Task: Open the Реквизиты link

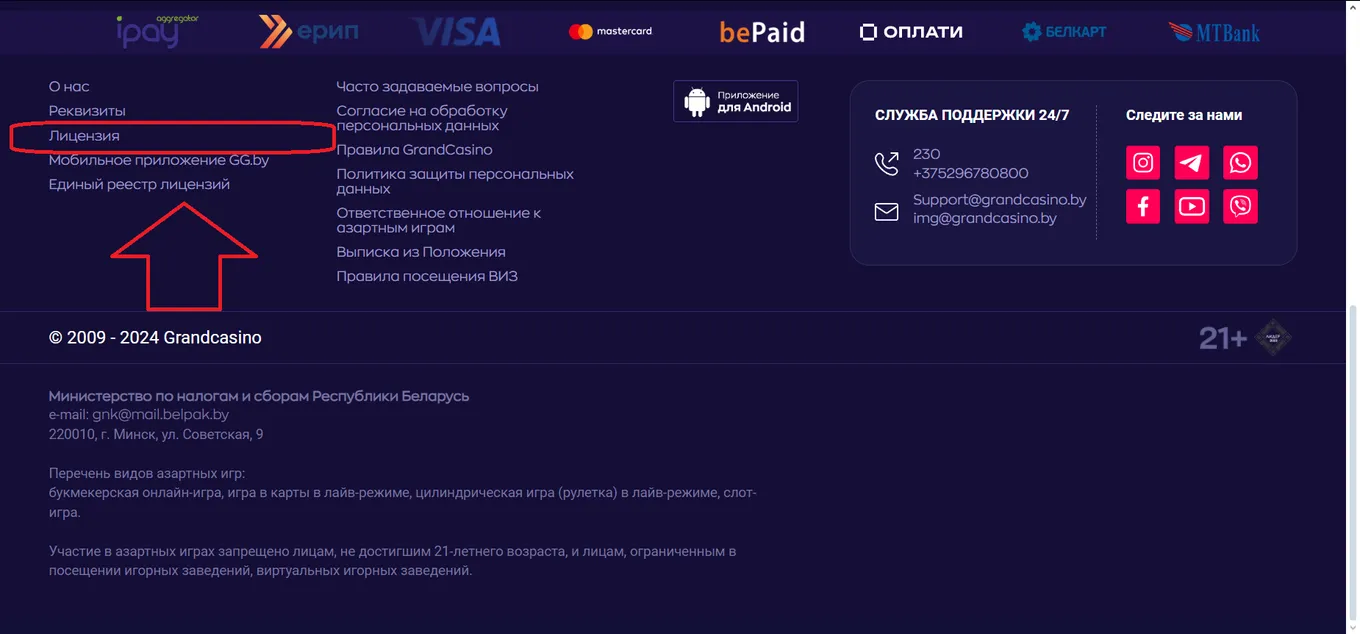Action: [x=87, y=111]
